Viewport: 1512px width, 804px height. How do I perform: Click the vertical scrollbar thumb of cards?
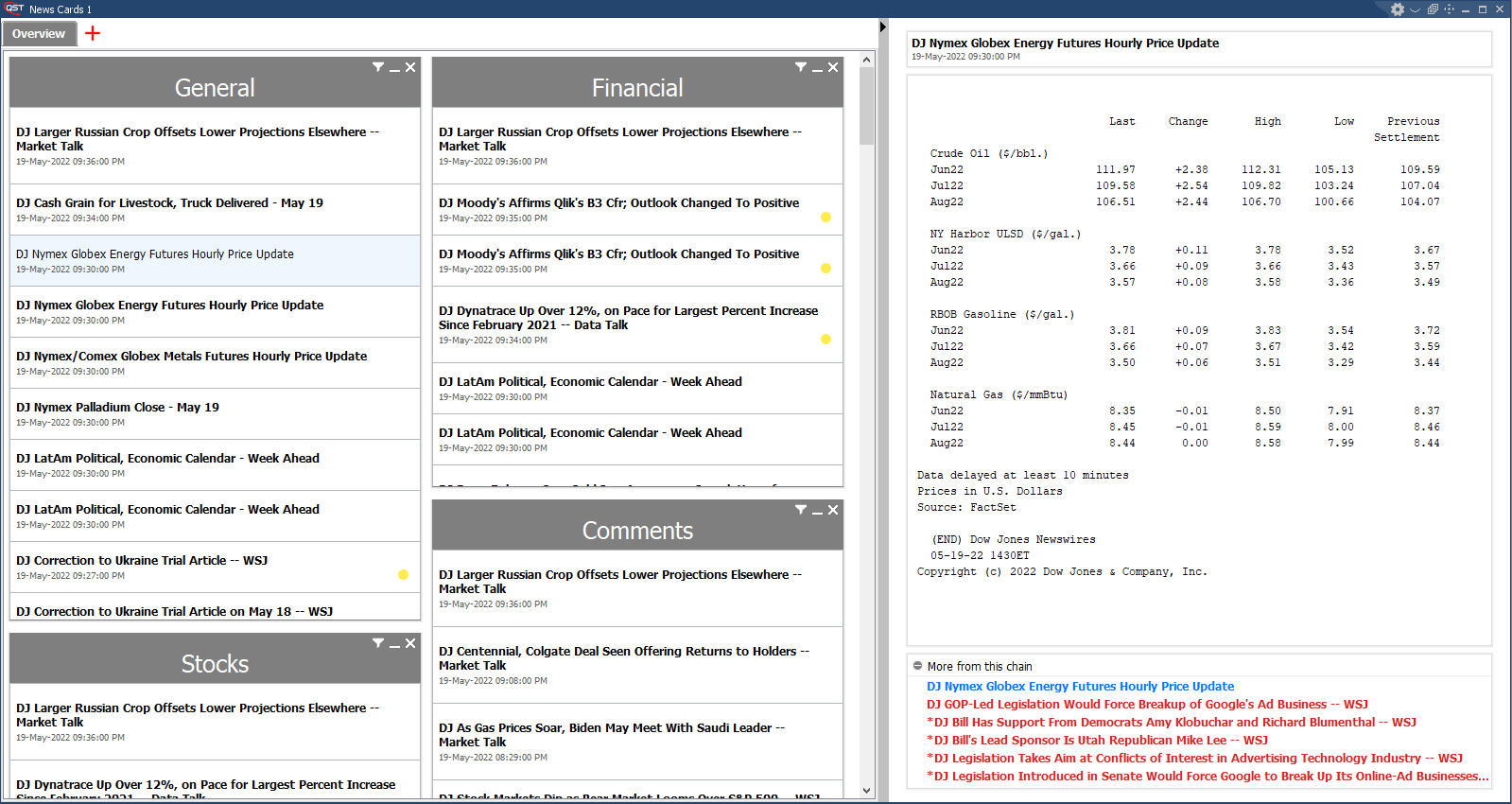pyautogui.click(x=867, y=105)
